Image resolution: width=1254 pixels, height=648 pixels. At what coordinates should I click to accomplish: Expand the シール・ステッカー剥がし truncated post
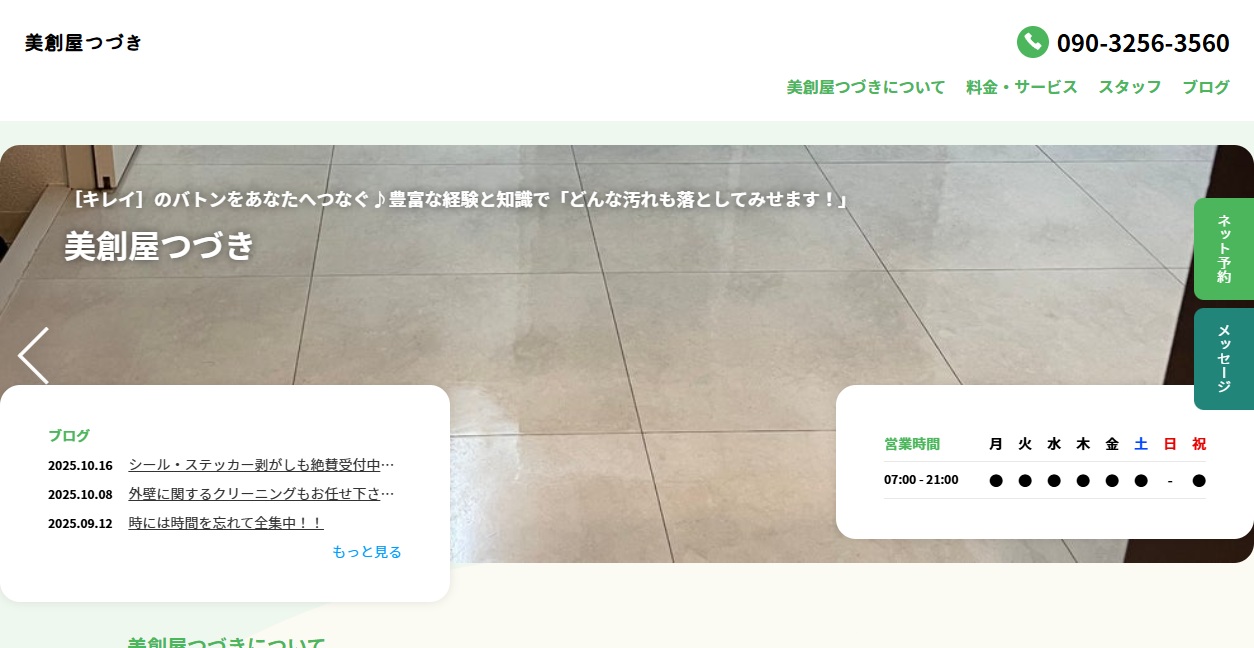pos(261,464)
